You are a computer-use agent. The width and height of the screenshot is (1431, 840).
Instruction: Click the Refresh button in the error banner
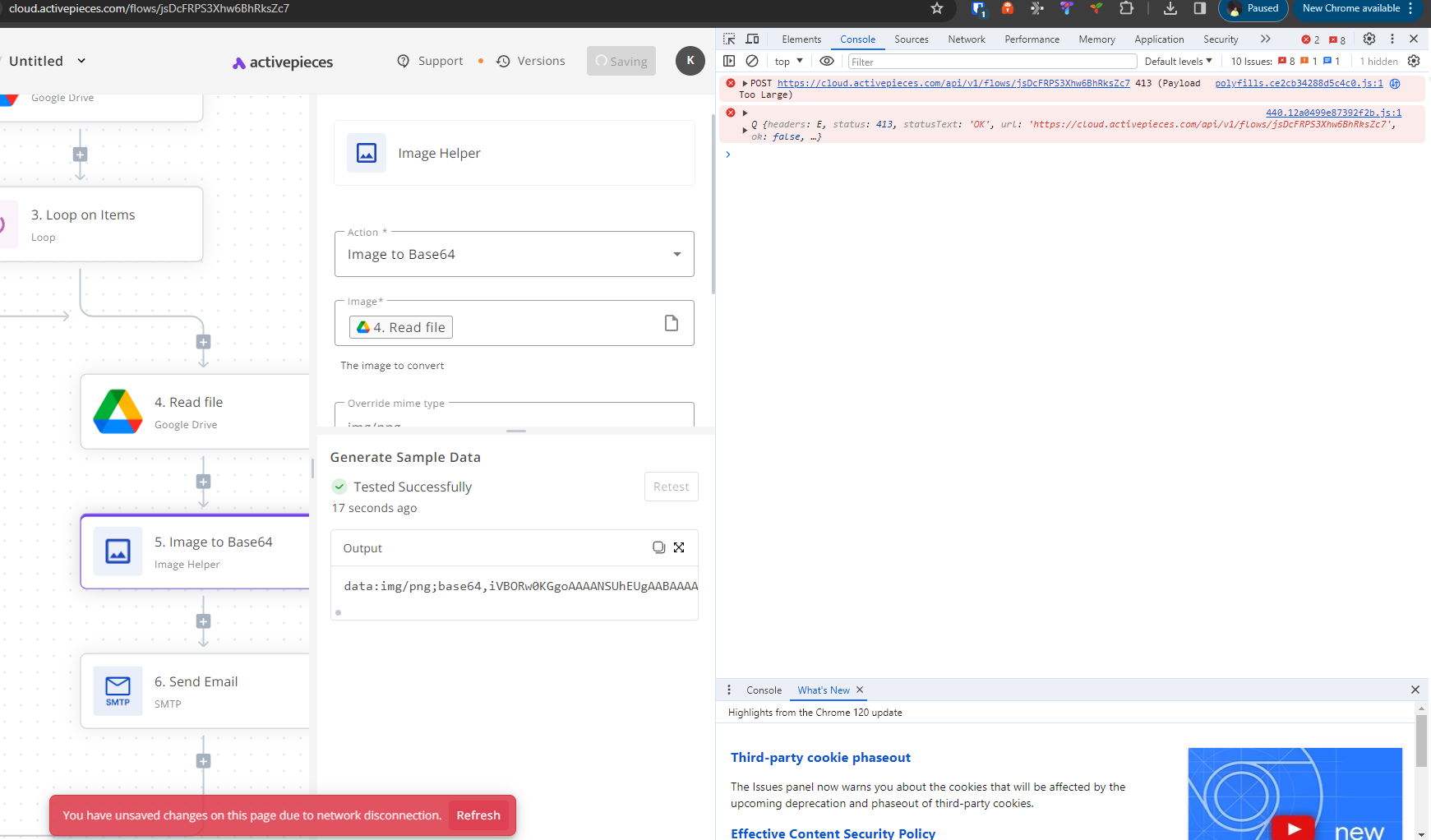(x=478, y=815)
